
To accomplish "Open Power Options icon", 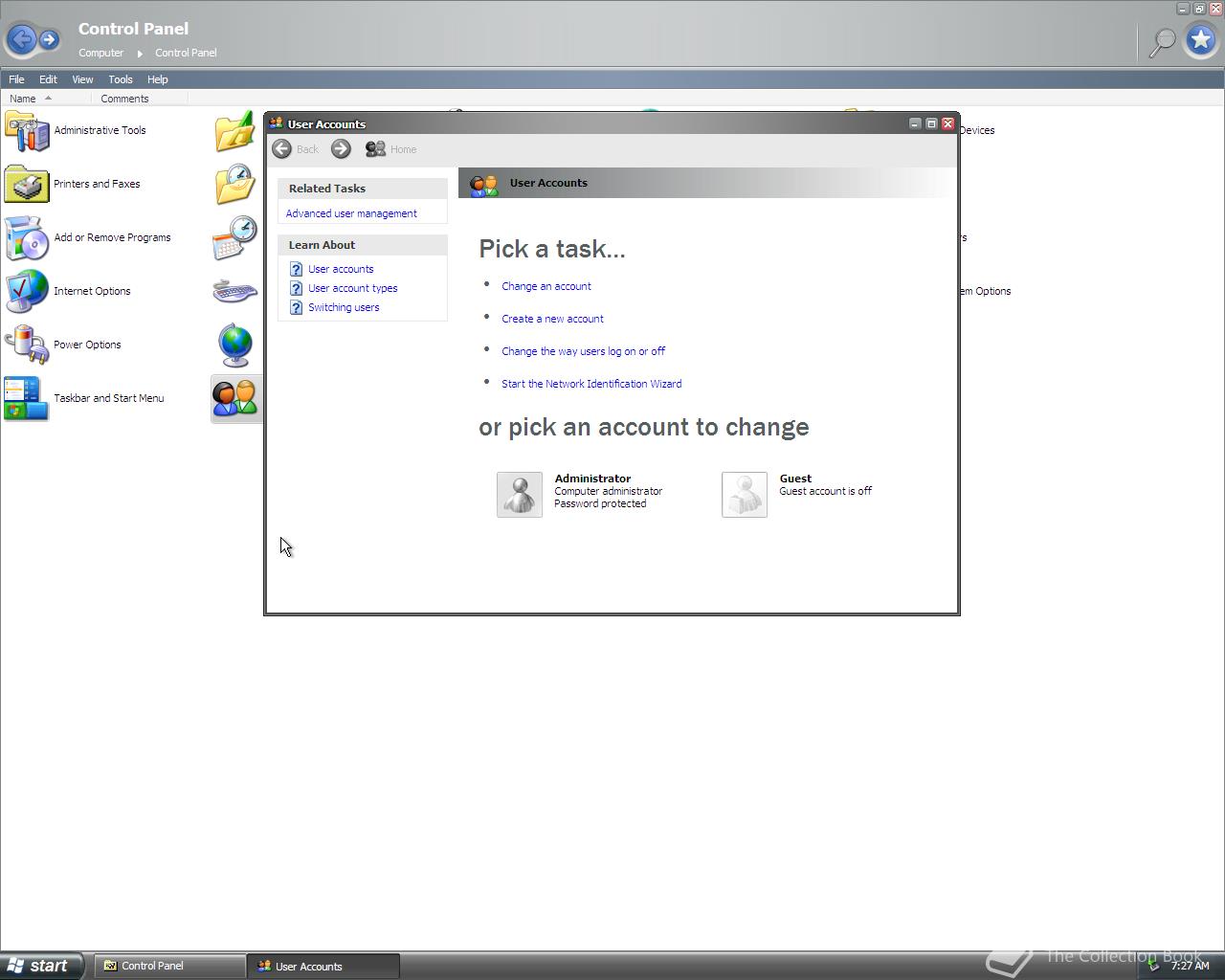I will coord(27,345).
